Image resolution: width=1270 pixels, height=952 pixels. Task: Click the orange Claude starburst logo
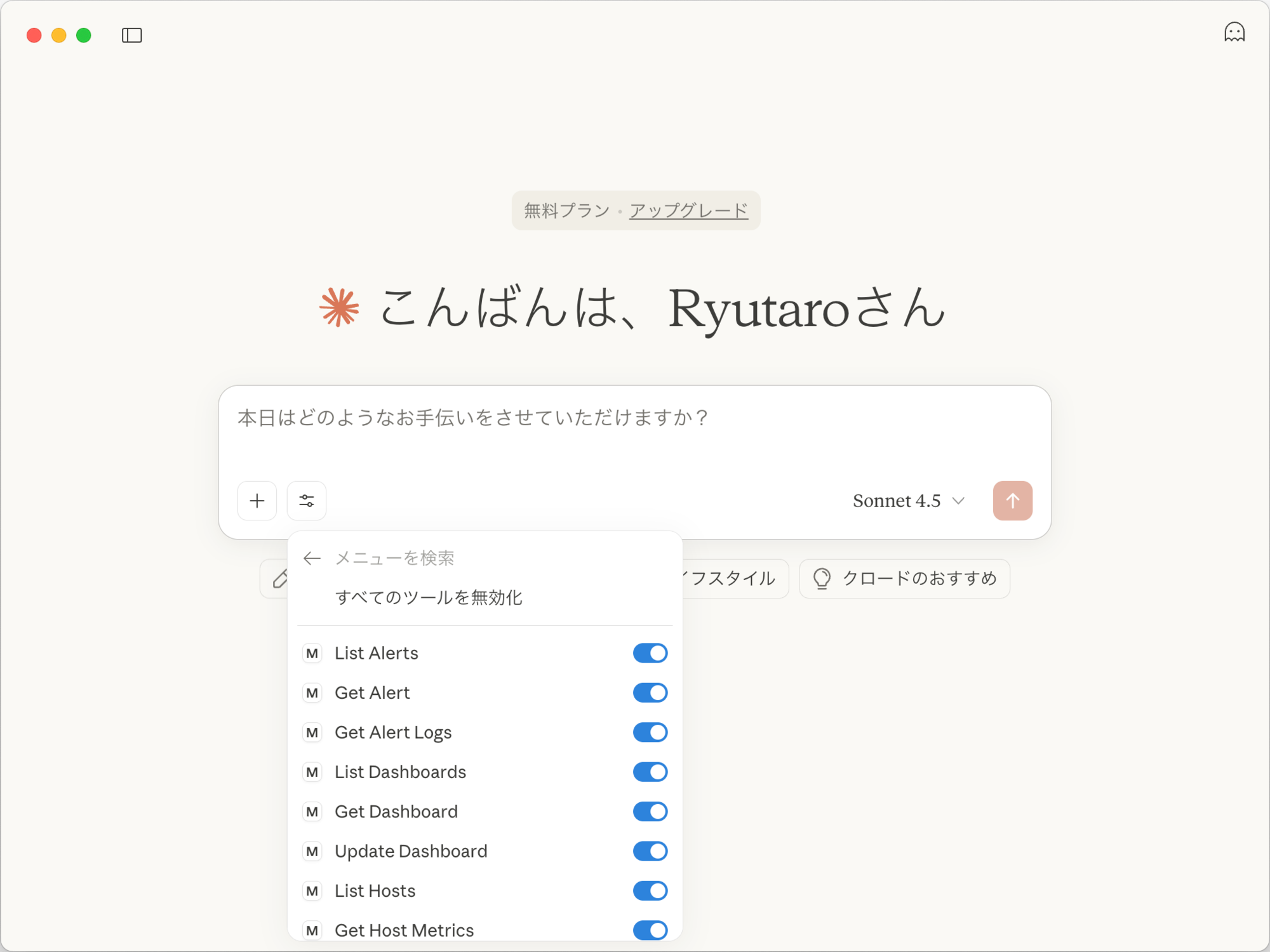click(339, 307)
